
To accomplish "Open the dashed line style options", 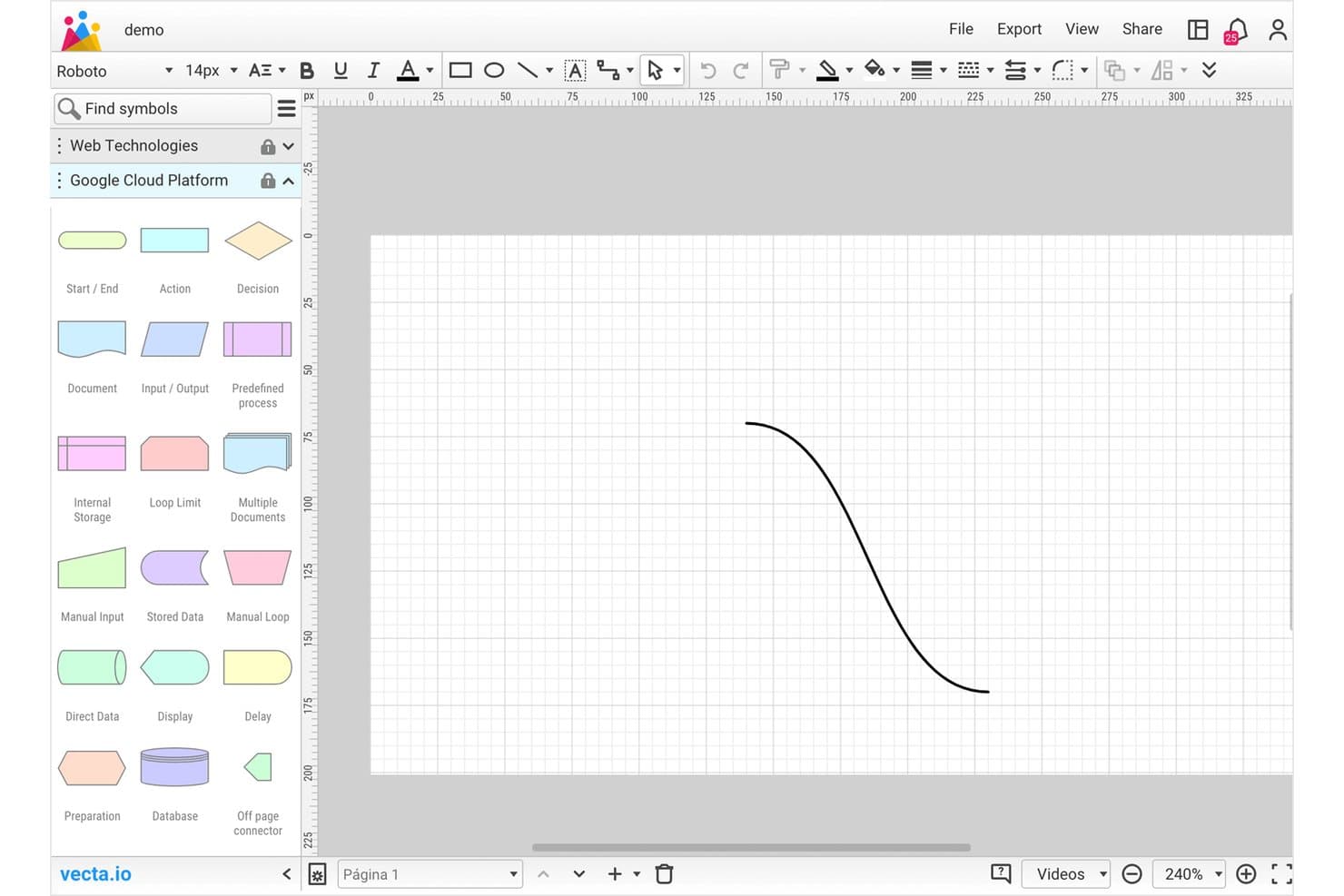I will (969, 70).
